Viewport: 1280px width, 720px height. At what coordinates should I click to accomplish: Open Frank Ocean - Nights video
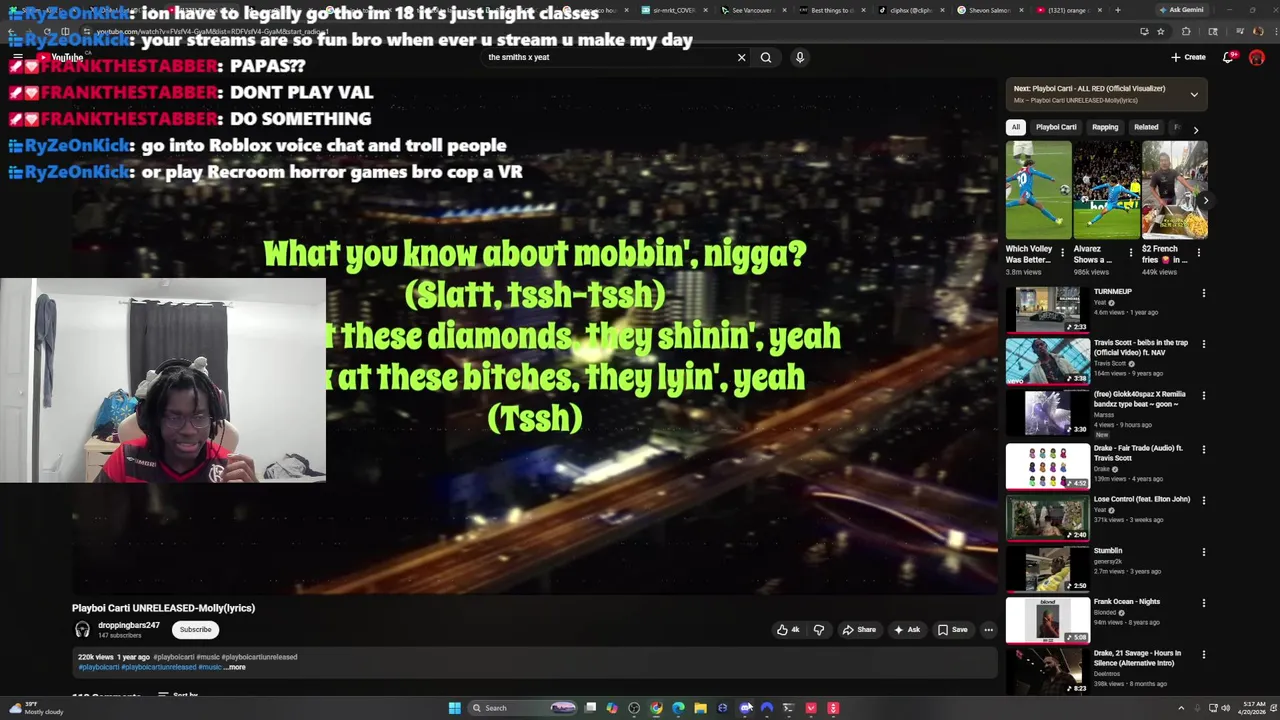(1048, 619)
